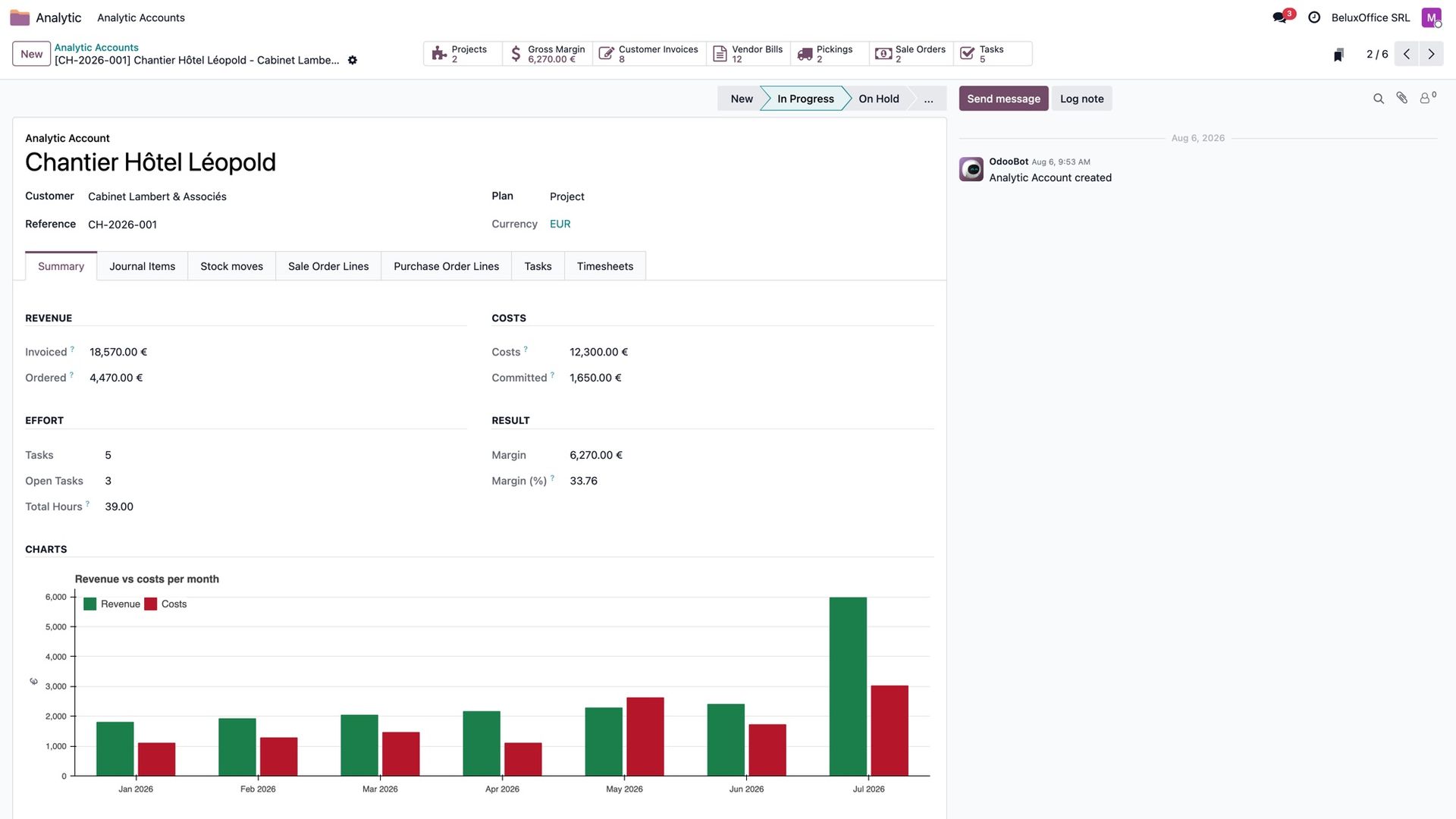Image resolution: width=1456 pixels, height=819 pixels.
Task: Open Sale Orders stat button
Action: [x=911, y=54]
